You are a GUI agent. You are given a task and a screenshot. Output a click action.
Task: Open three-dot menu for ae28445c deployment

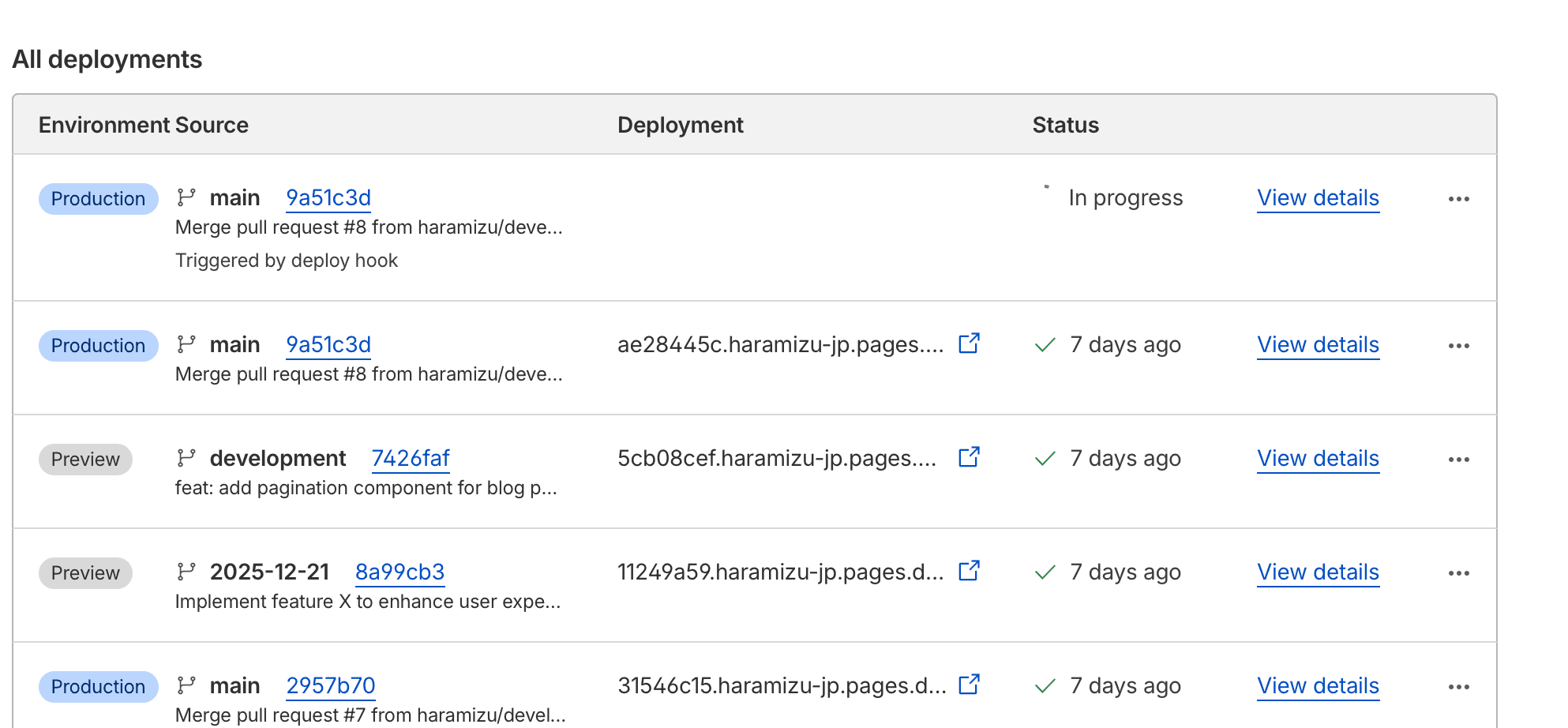click(x=1458, y=346)
